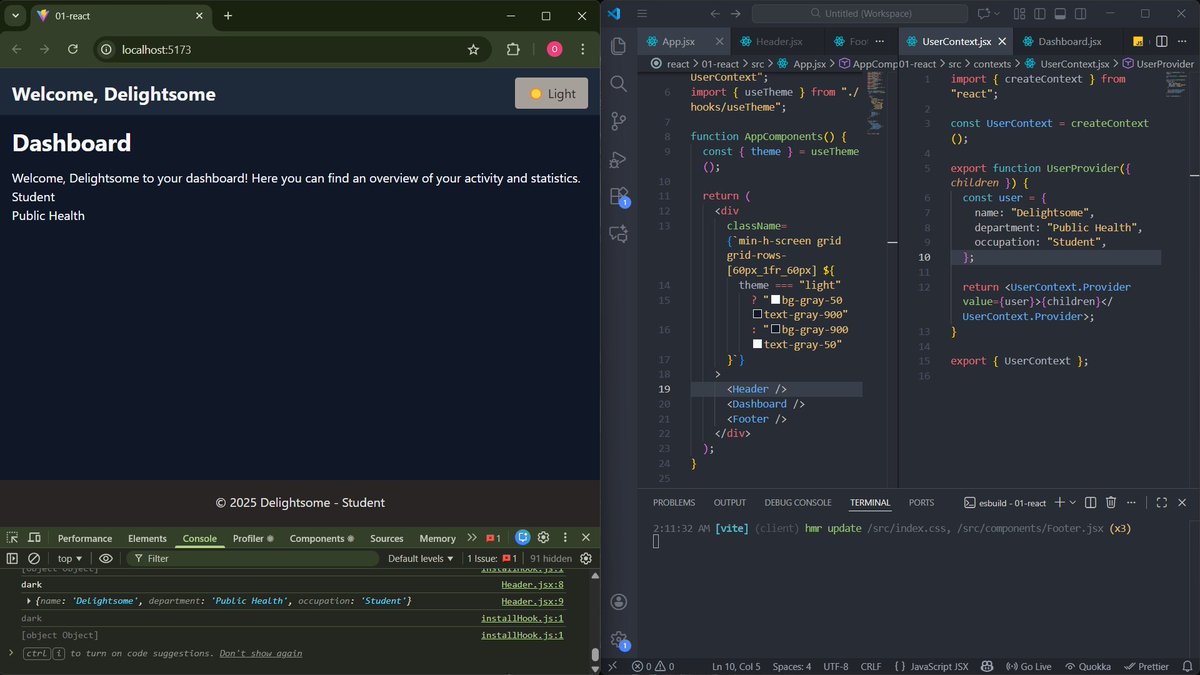Screen dimensions: 1200x675
Task: Open notifications bell in the status bar
Action: click(x=1187, y=666)
